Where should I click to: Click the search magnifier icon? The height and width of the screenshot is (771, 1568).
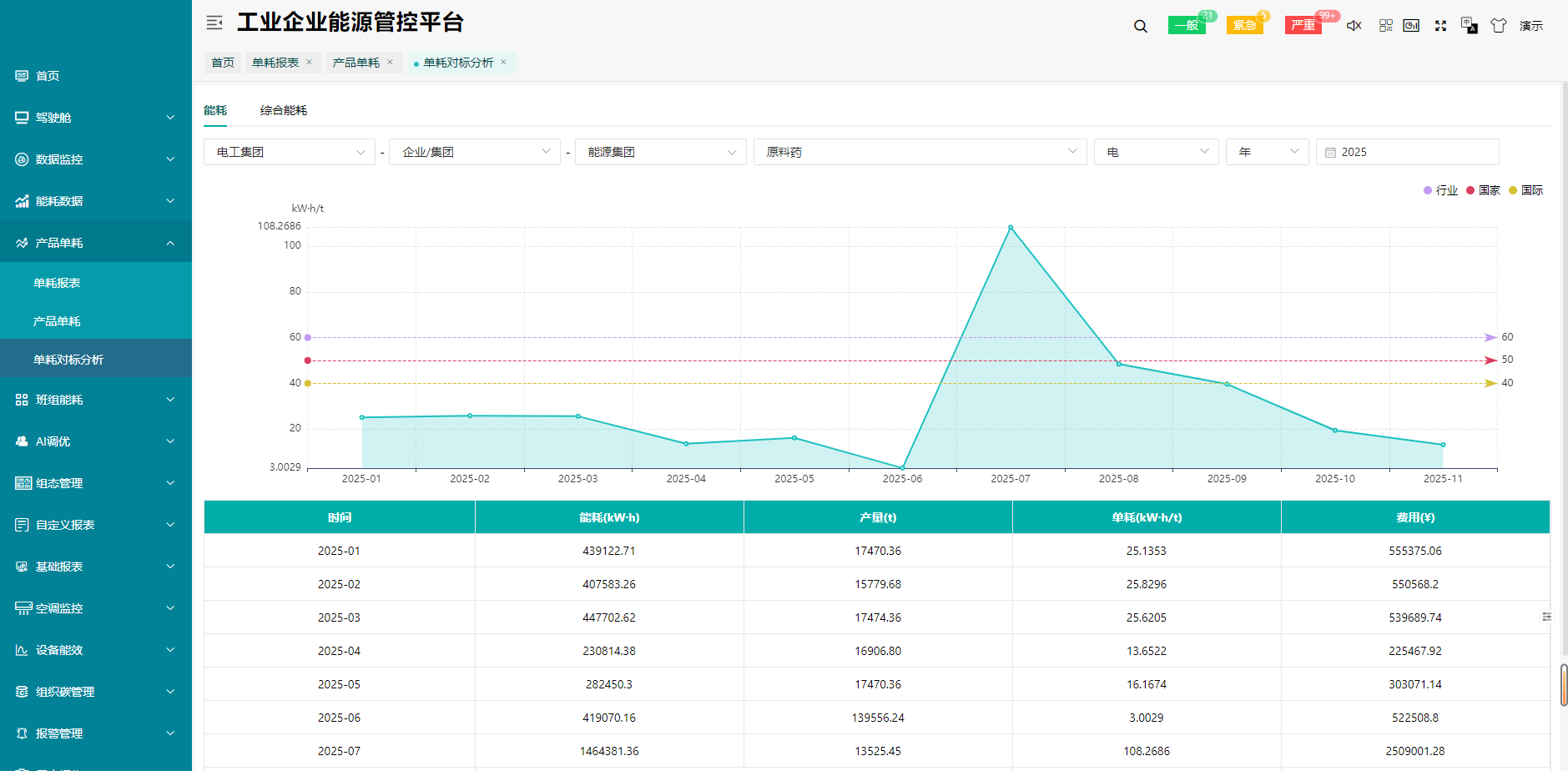1140,26
